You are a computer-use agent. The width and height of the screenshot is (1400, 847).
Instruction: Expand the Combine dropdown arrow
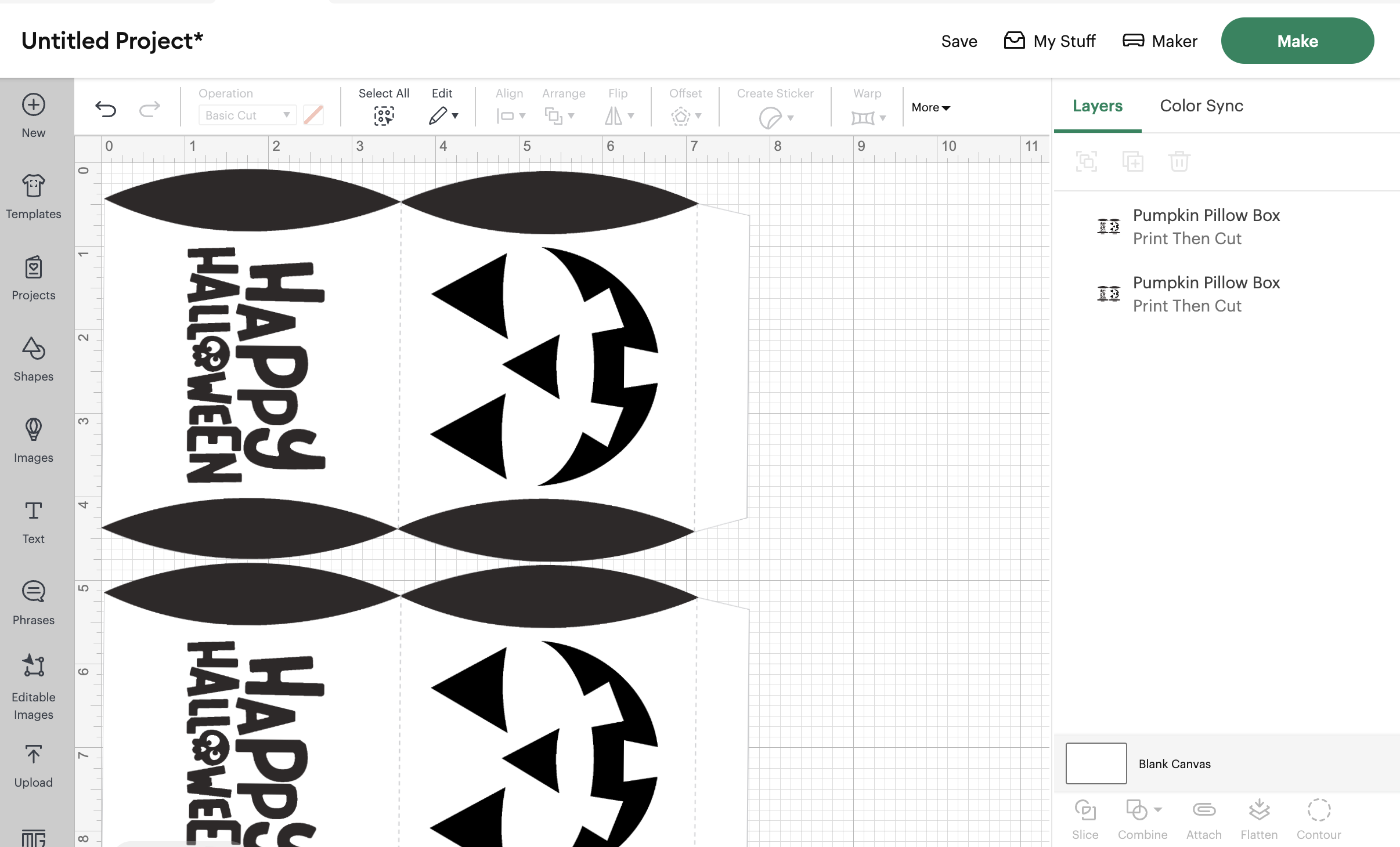[x=1158, y=809]
